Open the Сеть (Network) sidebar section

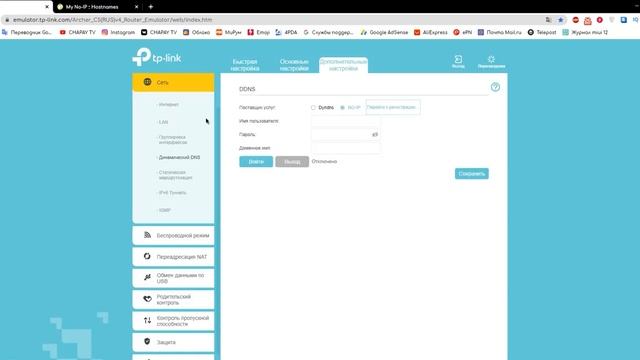point(173,82)
